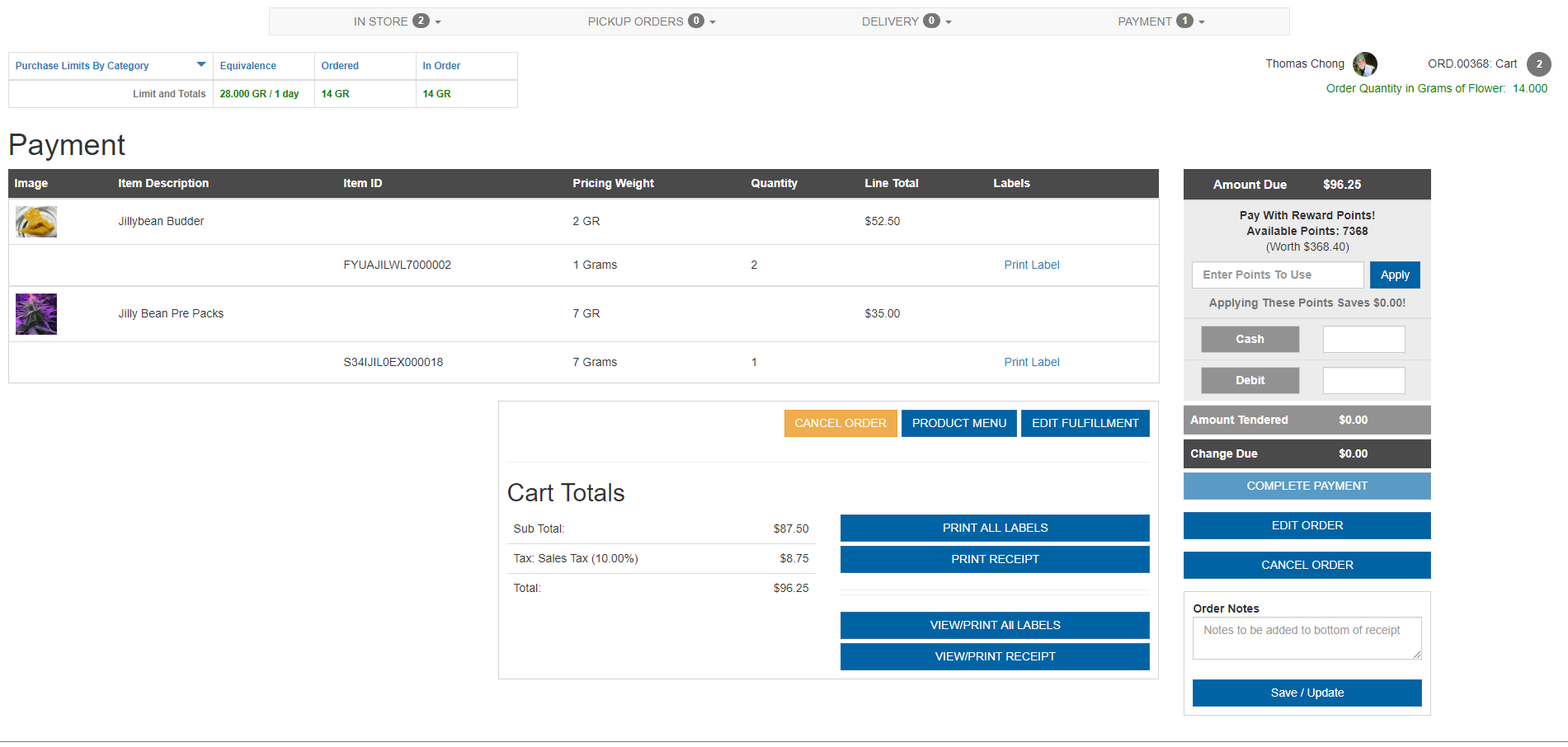Click Thomas Chong's customer avatar
The image size is (1568, 747).
[x=1364, y=64]
